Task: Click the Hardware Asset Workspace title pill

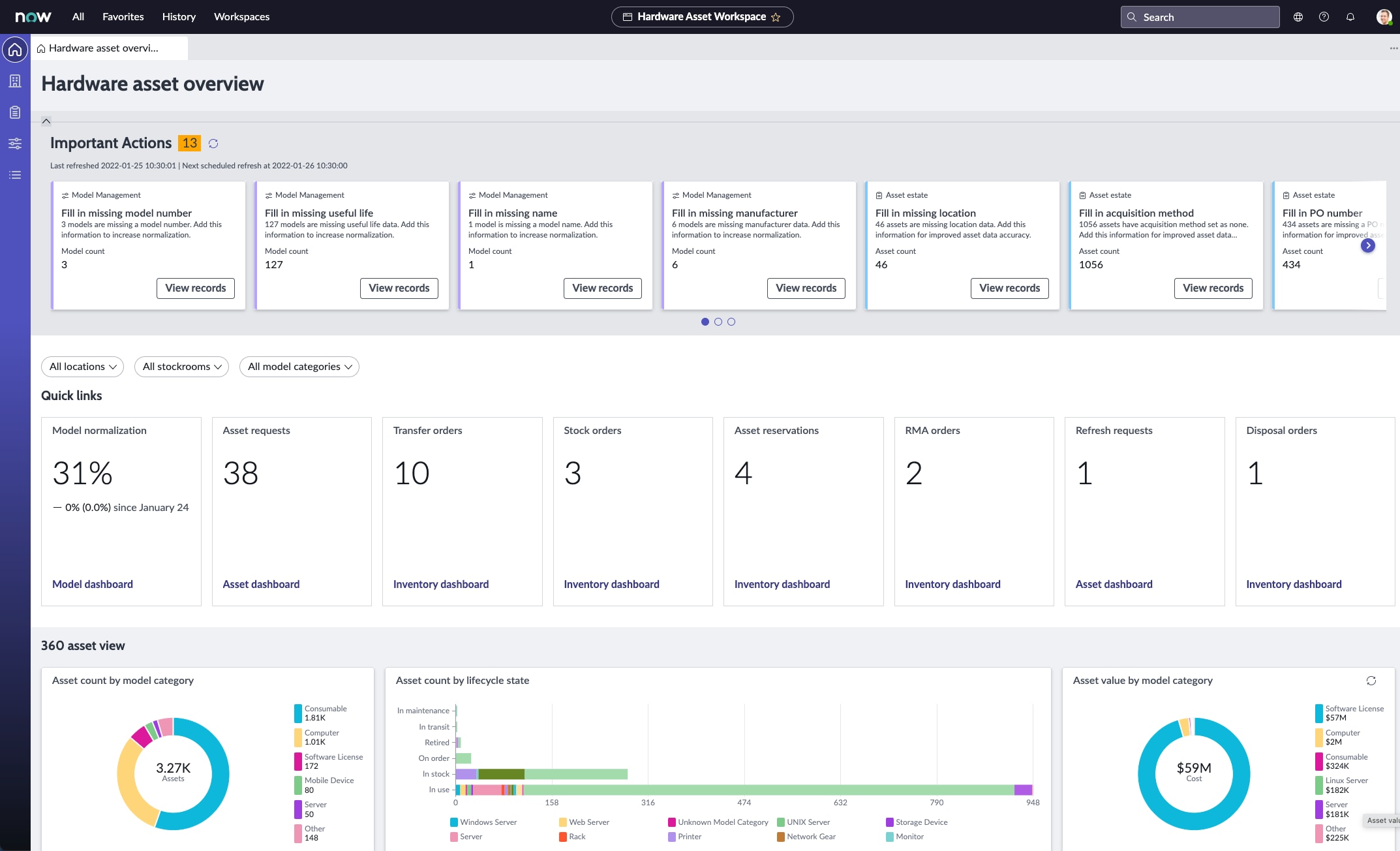Action: click(702, 17)
